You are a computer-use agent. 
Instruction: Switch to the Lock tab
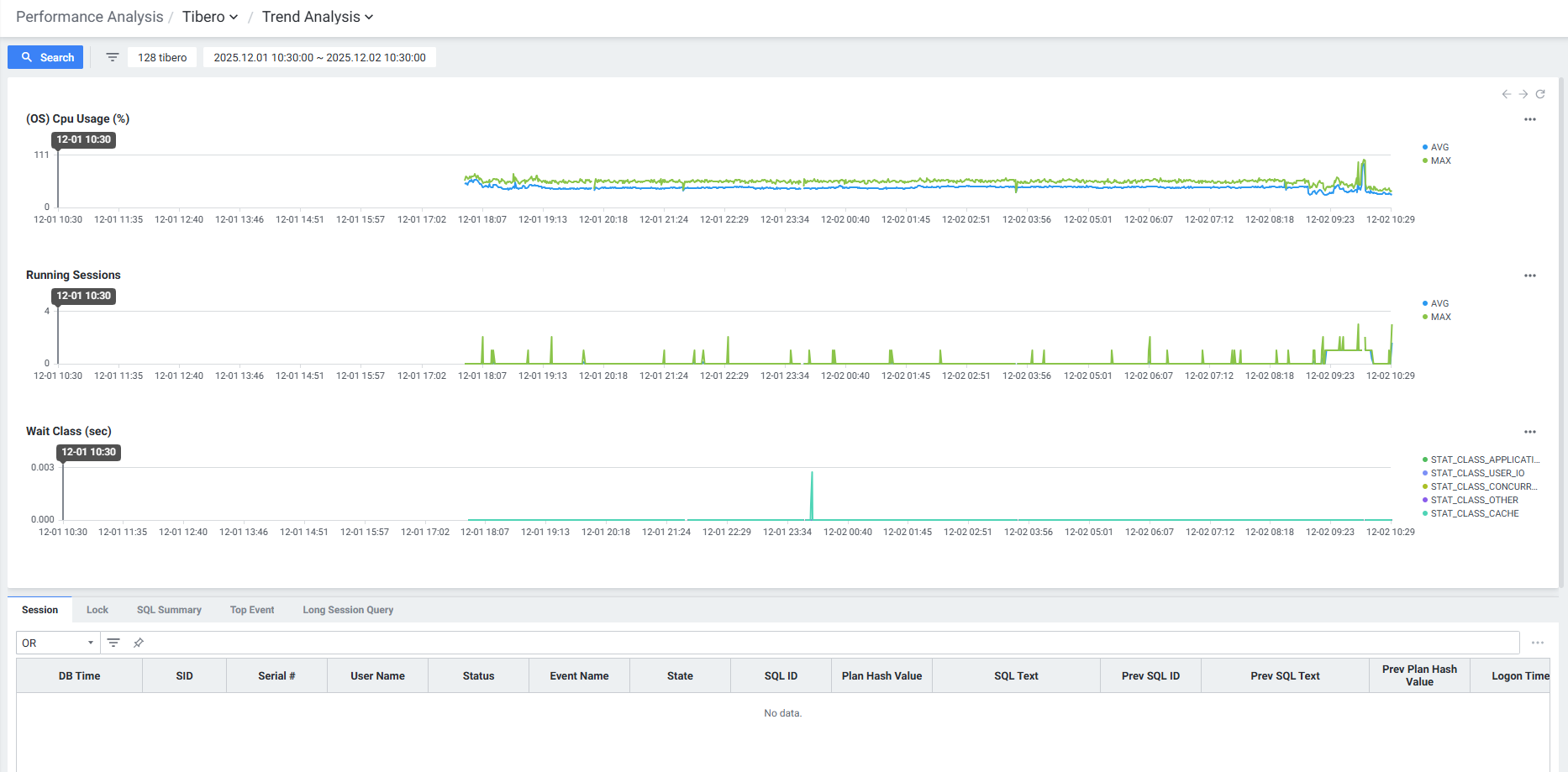97,610
